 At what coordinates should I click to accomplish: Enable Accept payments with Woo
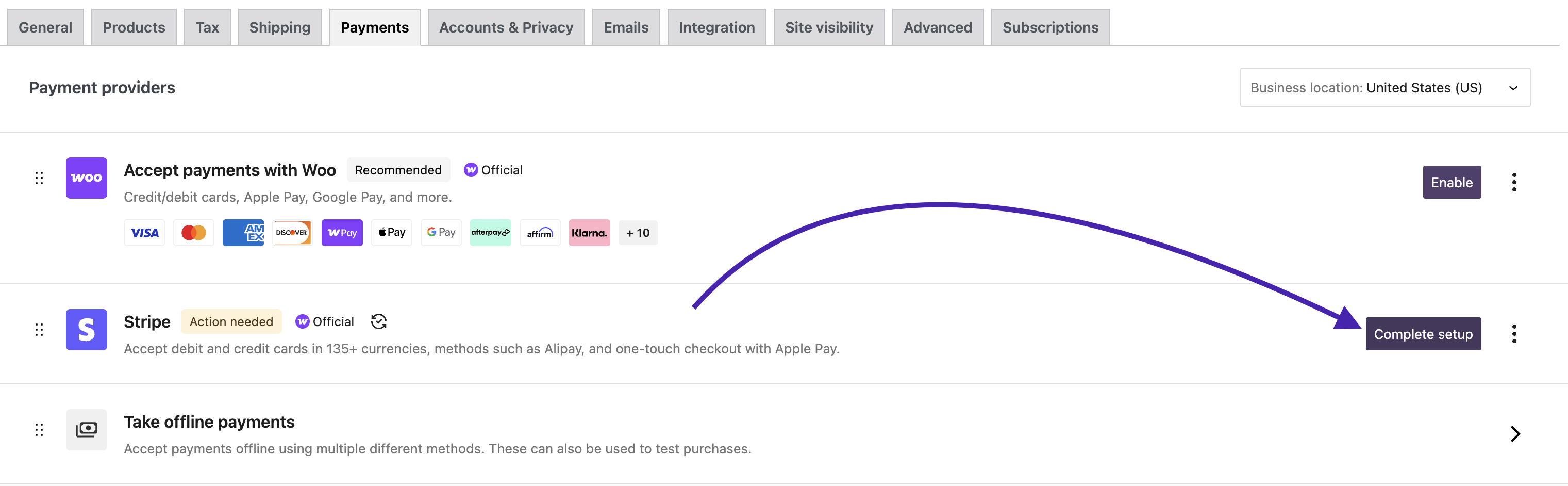click(x=1452, y=182)
